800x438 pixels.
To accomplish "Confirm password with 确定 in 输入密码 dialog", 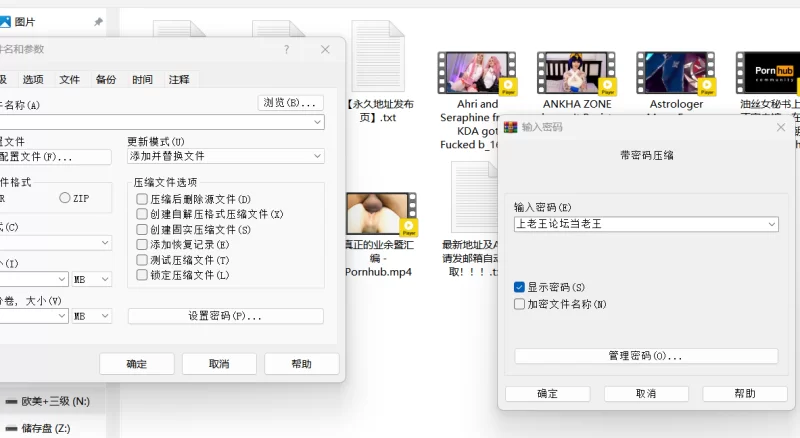I will (547, 394).
